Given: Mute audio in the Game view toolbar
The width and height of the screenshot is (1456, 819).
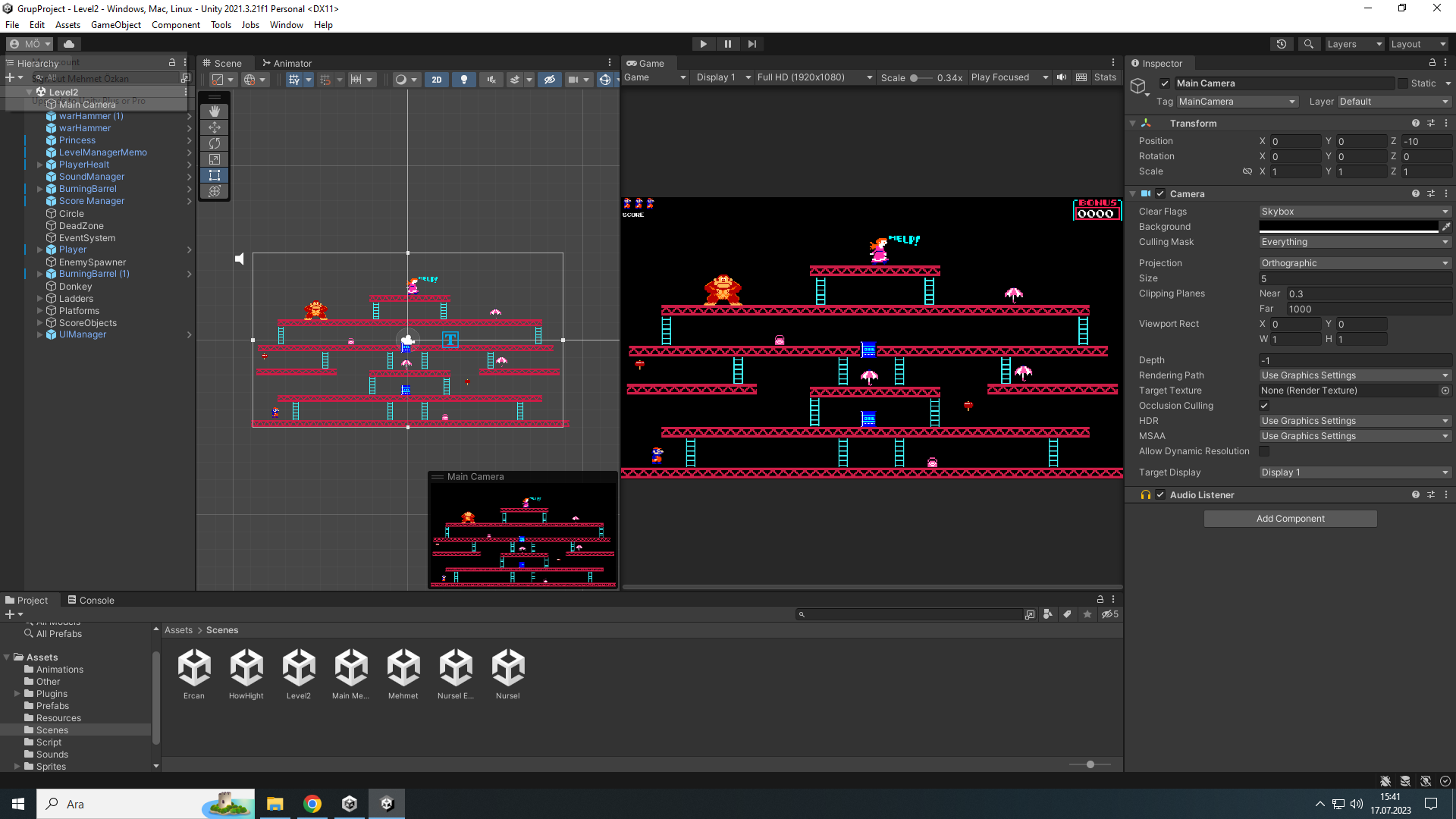Looking at the screenshot, I should coord(1061,77).
